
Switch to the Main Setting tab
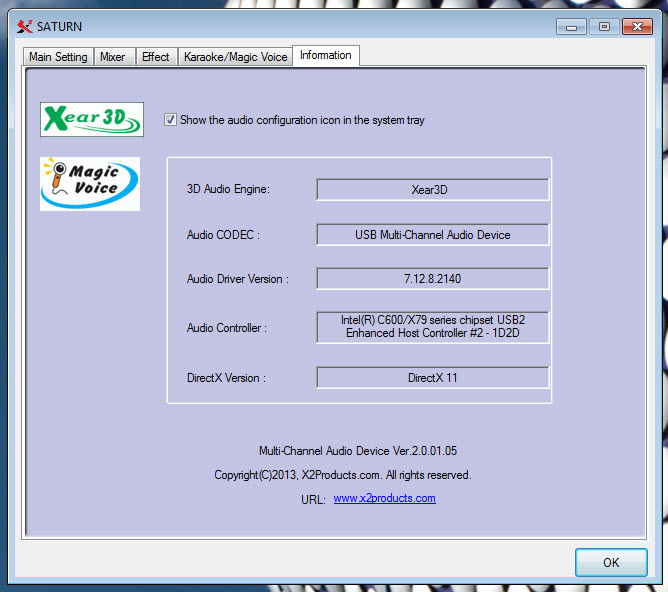[58, 57]
